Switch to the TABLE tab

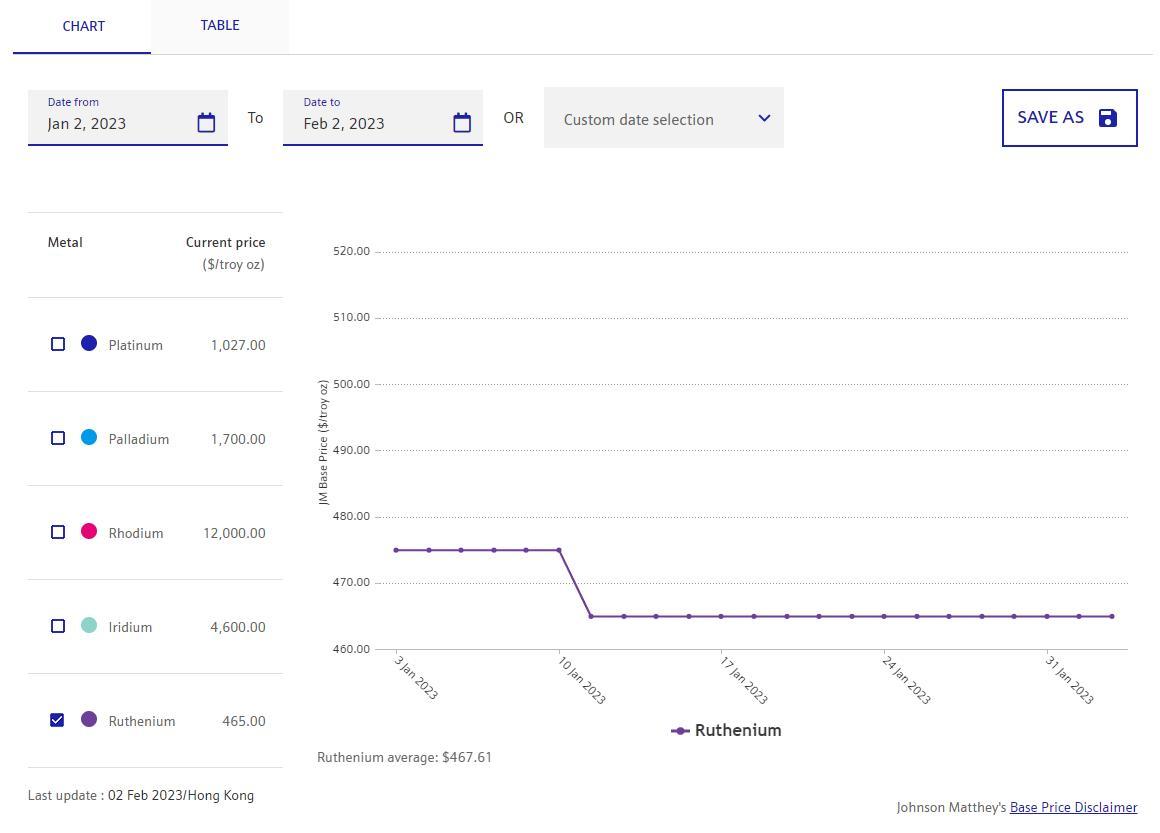pyautogui.click(x=219, y=26)
